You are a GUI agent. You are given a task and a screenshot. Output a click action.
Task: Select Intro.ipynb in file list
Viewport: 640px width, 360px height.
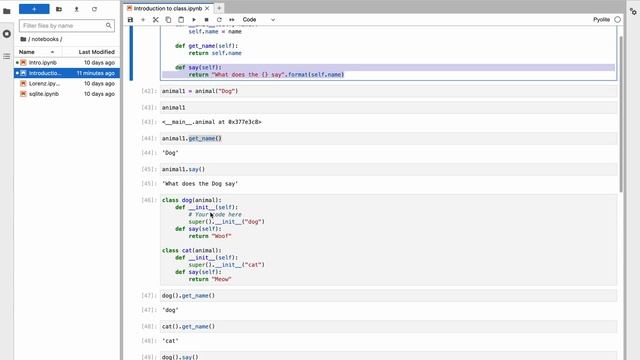pos(67,62)
